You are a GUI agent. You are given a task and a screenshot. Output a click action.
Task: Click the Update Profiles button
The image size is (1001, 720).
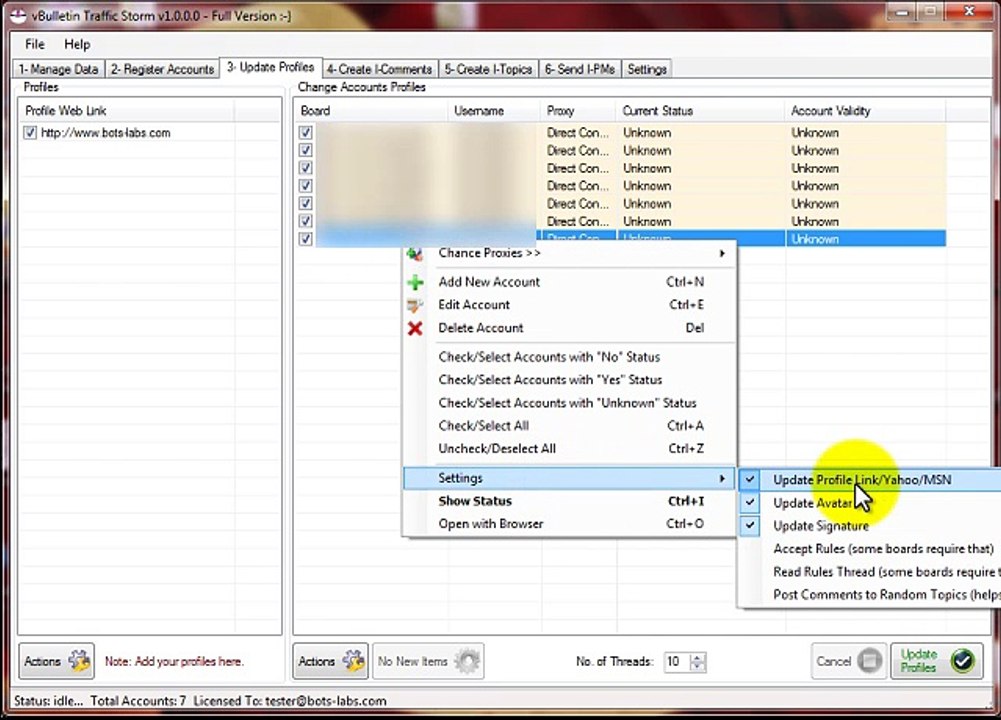tap(936, 661)
